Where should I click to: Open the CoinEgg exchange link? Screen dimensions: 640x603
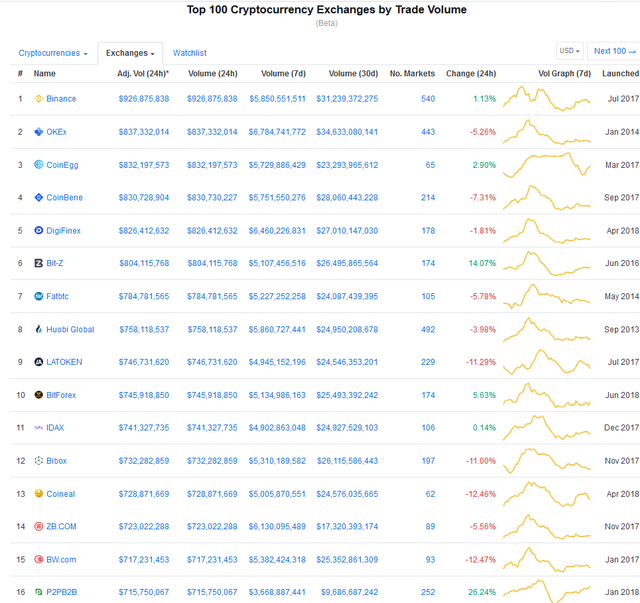coord(62,165)
